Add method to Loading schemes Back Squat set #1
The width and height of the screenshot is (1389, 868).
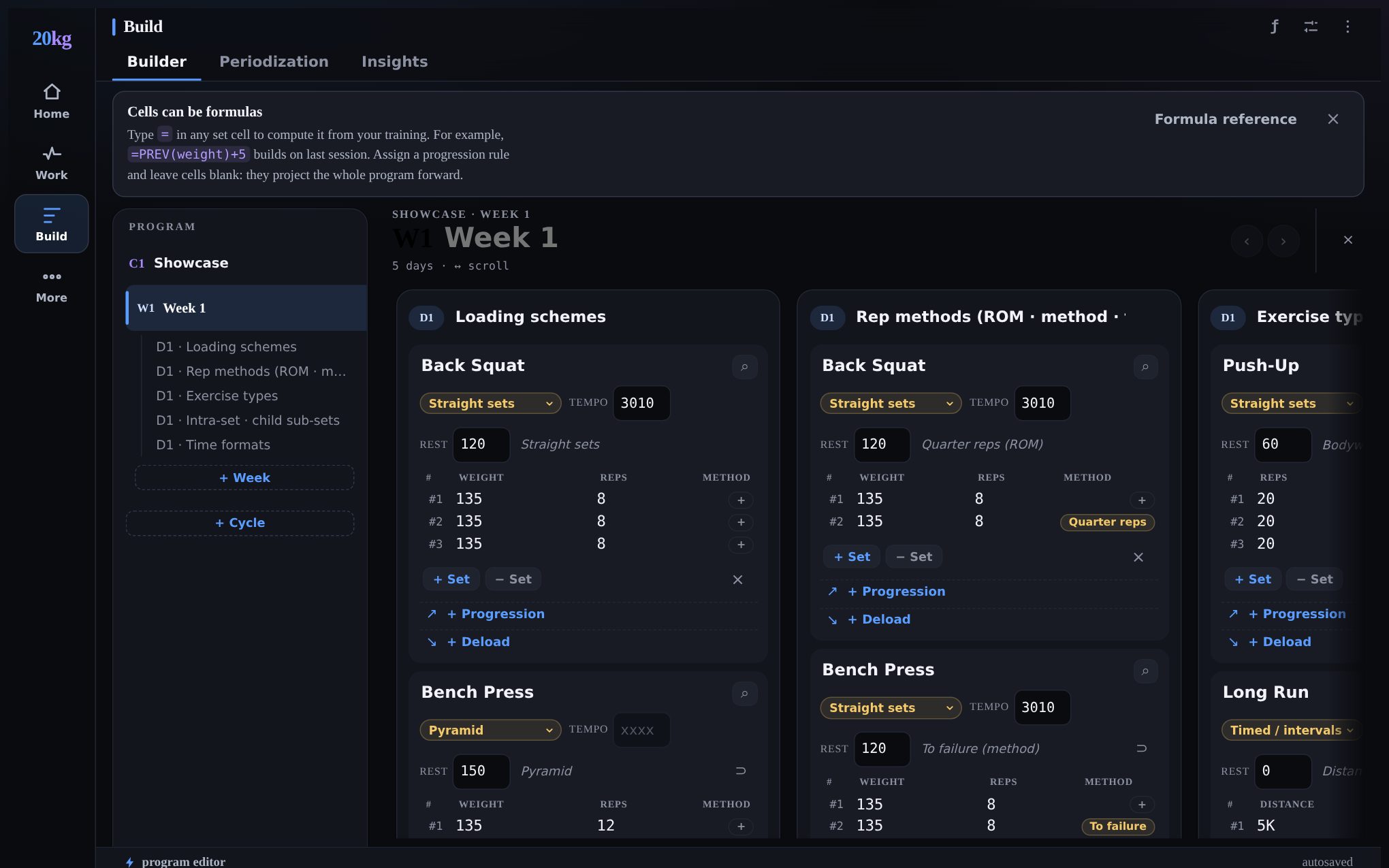coord(741,500)
